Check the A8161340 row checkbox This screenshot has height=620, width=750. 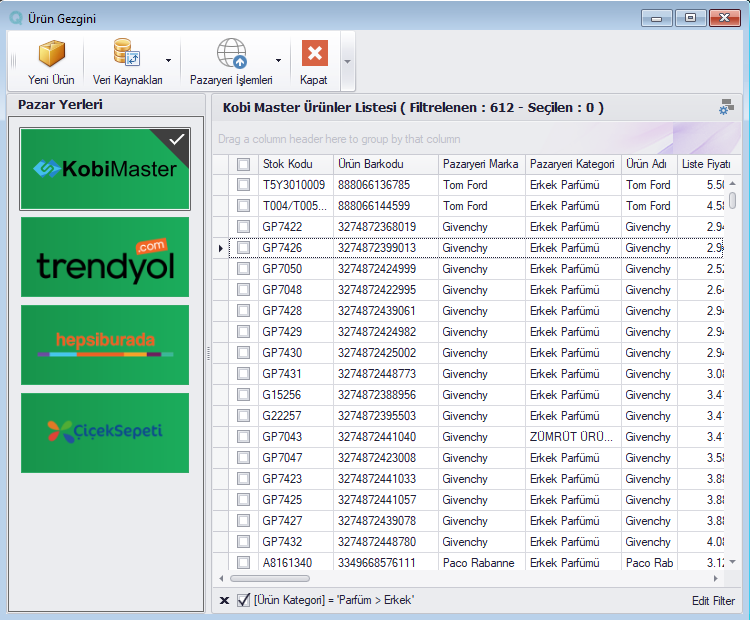[243, 563]
